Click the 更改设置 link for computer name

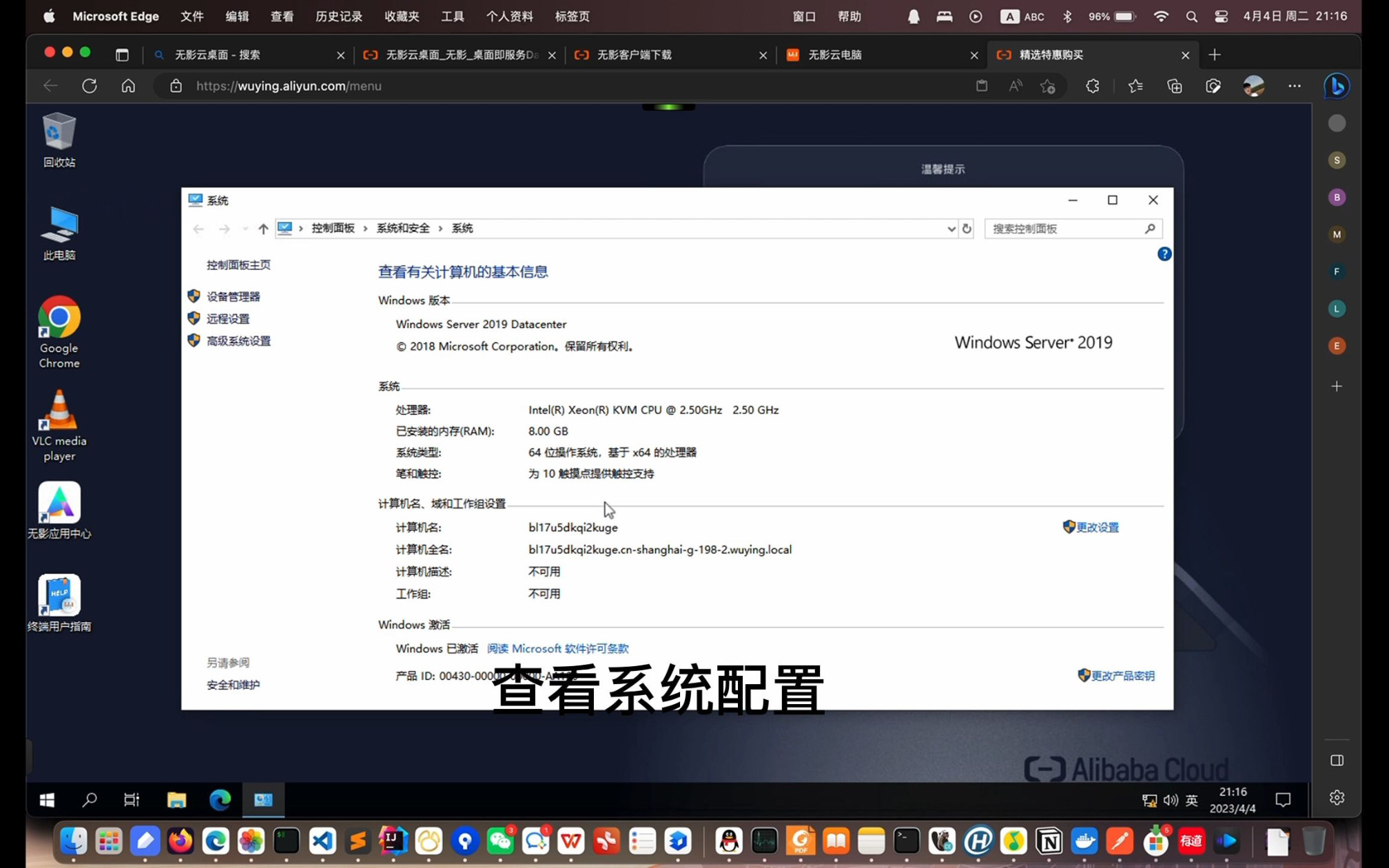click(1098, 527)
